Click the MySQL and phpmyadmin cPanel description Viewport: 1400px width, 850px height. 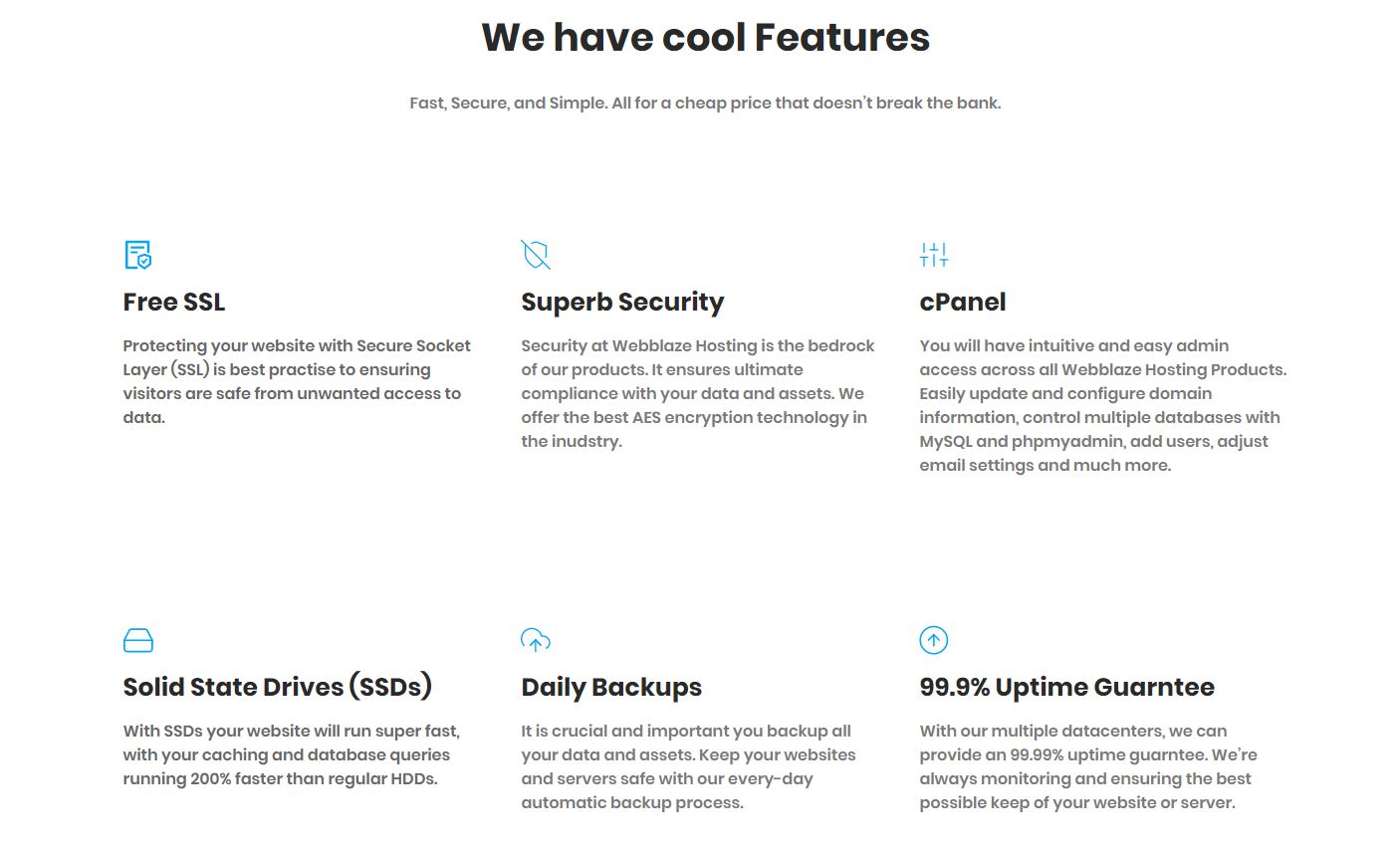click(x=1103, y=405)
